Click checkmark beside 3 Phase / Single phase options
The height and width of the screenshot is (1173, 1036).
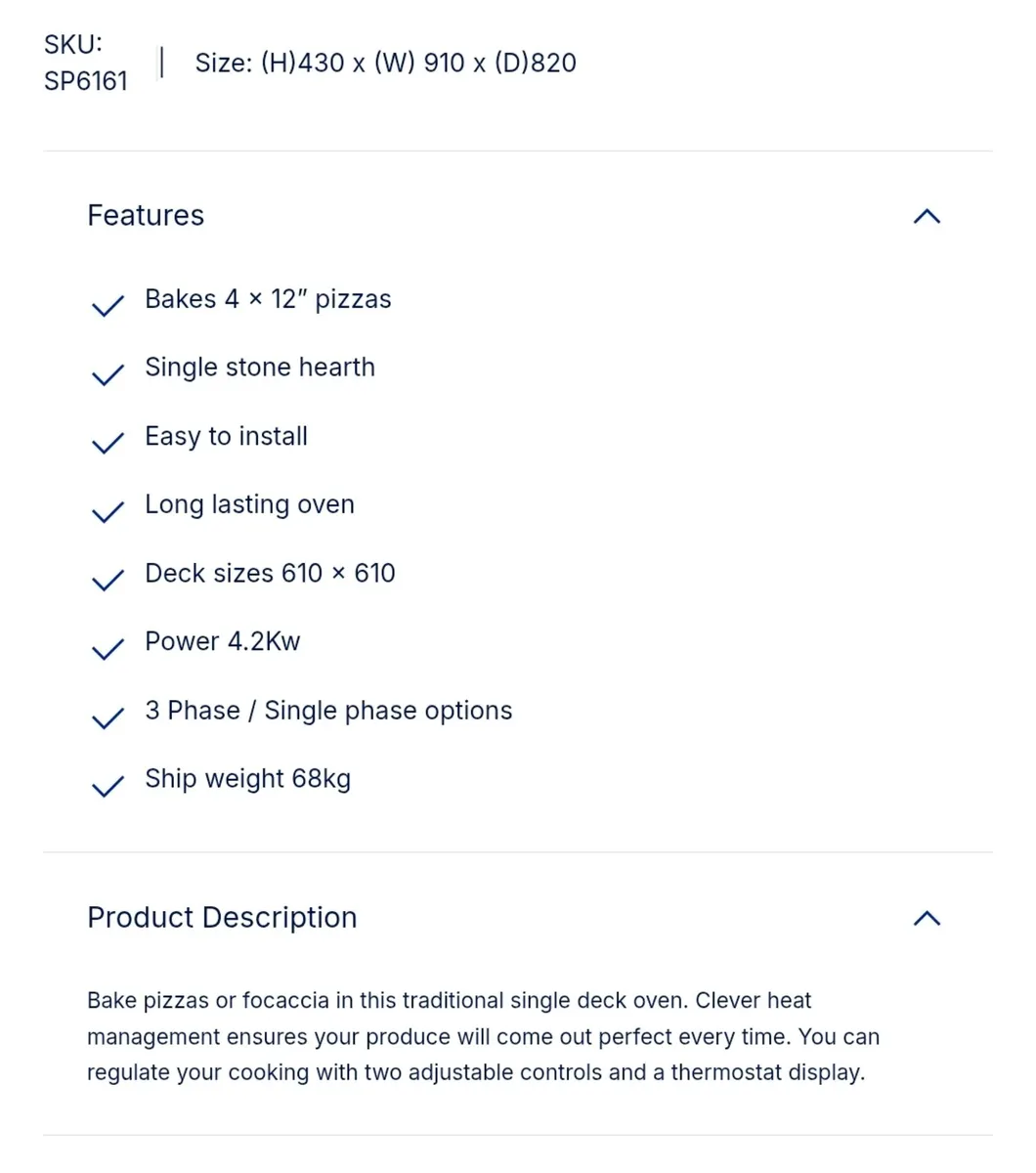[x=108, y=717]
